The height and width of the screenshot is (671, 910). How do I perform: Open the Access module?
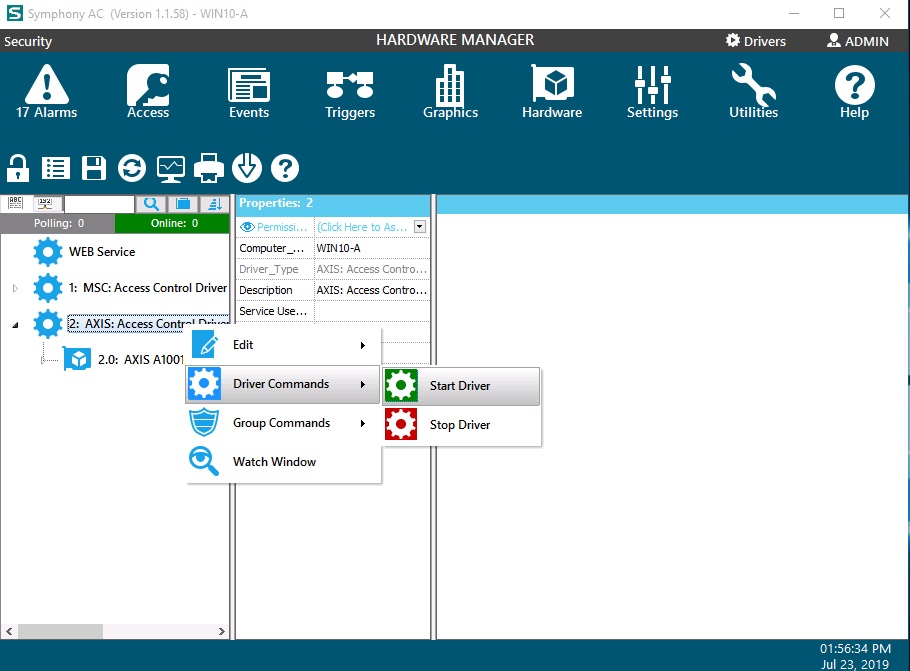tap(148, 92)
